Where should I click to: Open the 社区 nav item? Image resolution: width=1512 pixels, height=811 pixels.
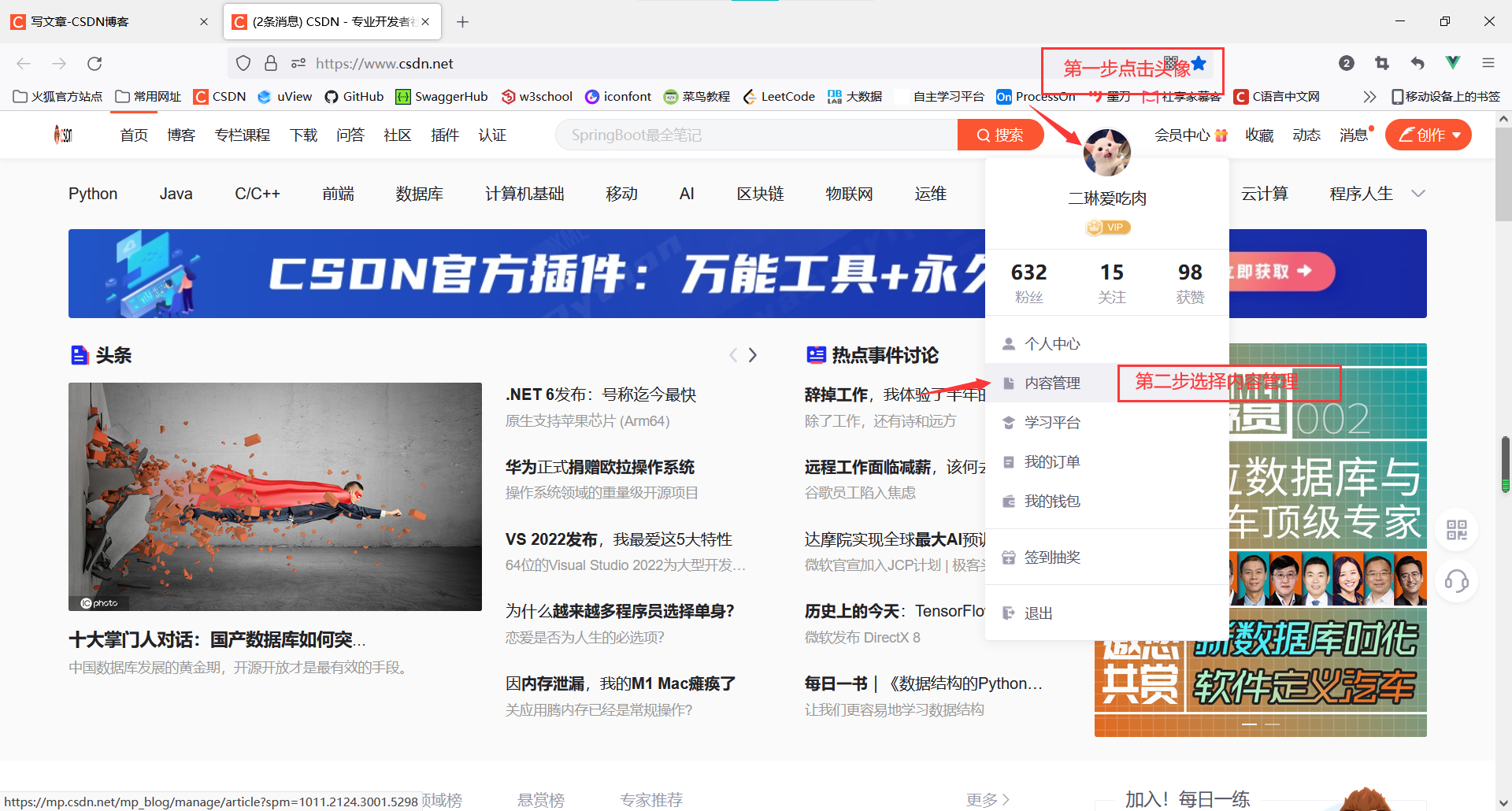[x=398, y=135]
